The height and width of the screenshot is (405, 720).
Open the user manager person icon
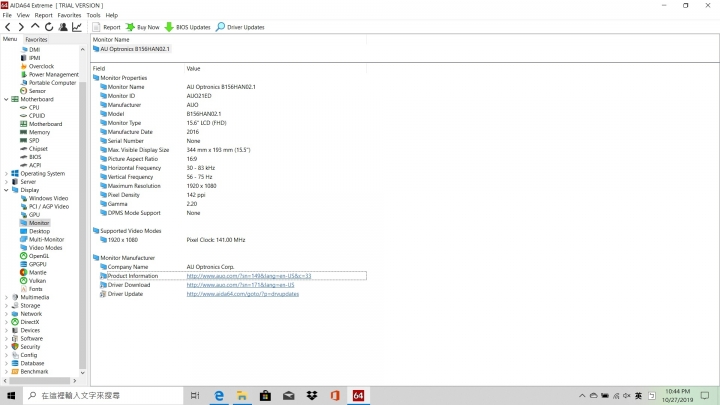(63, 27)
